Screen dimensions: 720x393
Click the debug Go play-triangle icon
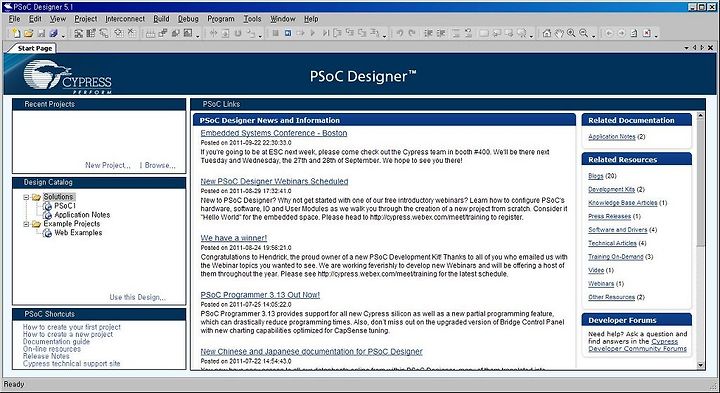click(313, 33)
